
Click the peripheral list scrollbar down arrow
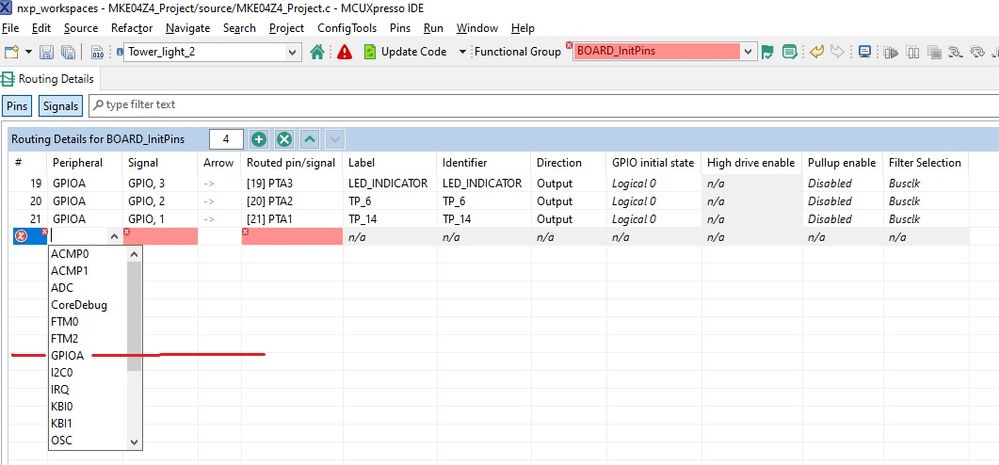(134, 441)
